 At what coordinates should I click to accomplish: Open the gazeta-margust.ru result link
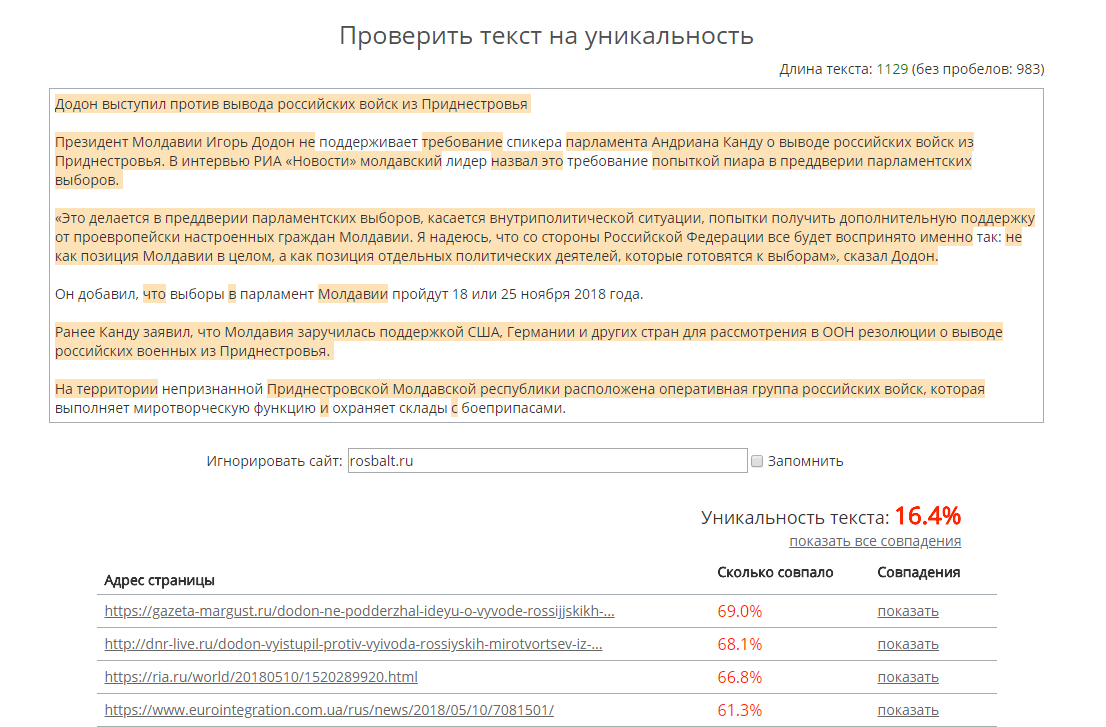point(359,611)
